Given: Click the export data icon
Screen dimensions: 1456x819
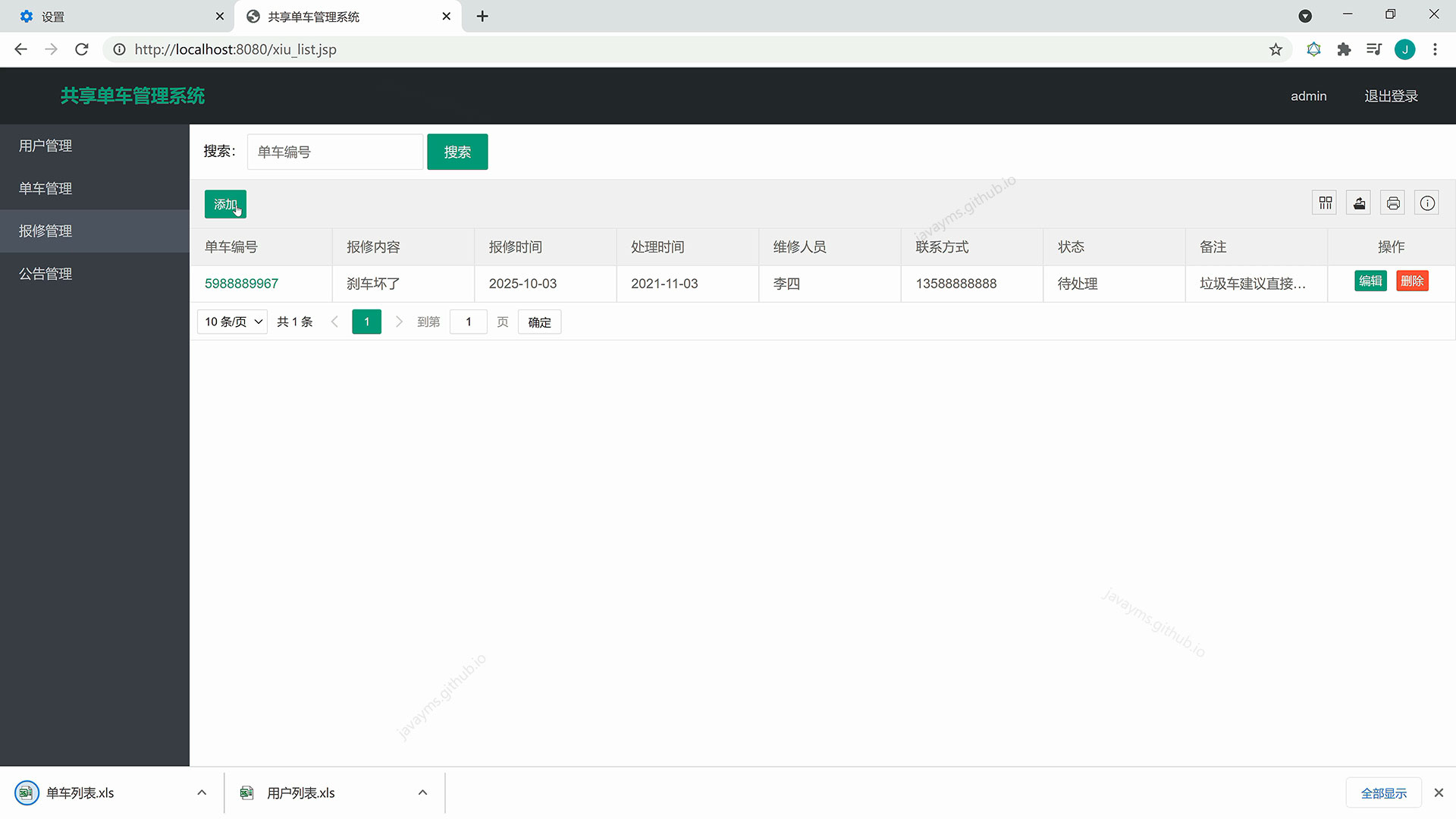Looking at the screenshot, I should tap(1358, 202).
